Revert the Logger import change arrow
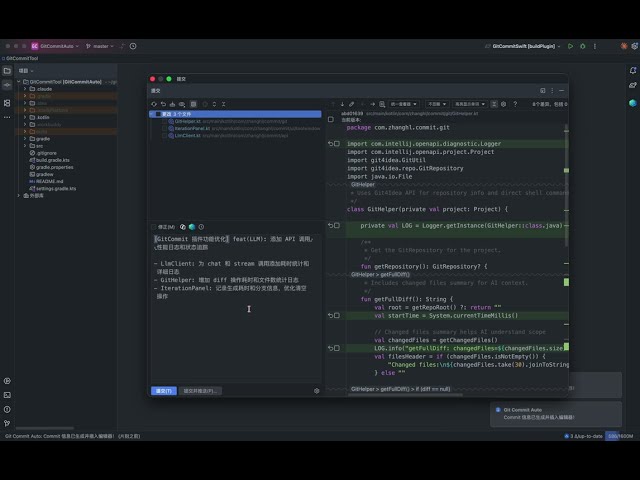Viewport: 640px width, 480px height. tap(330, 144)
